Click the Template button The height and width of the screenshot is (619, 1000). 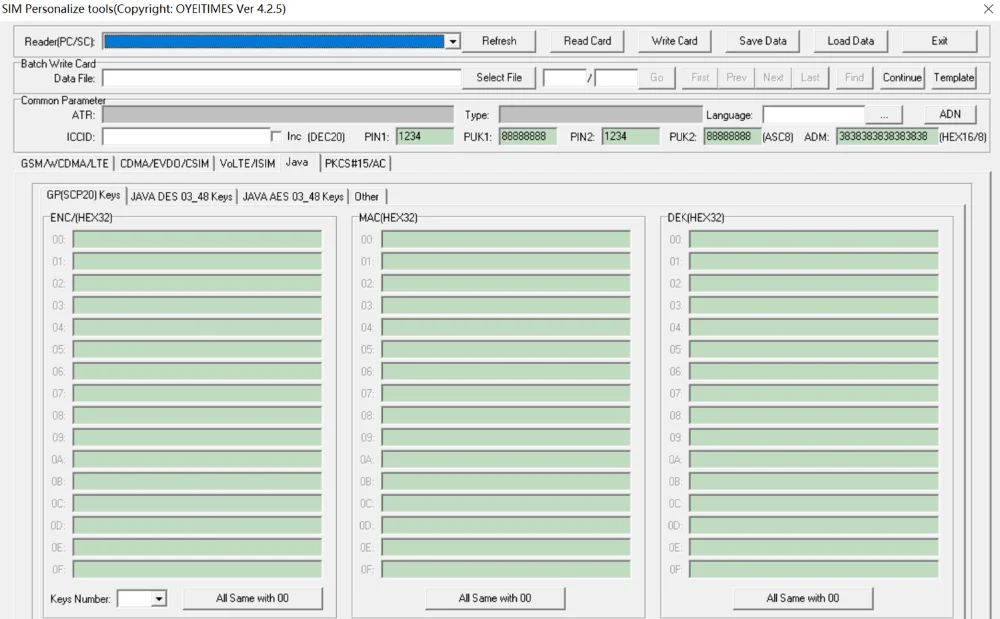point(953,78)
